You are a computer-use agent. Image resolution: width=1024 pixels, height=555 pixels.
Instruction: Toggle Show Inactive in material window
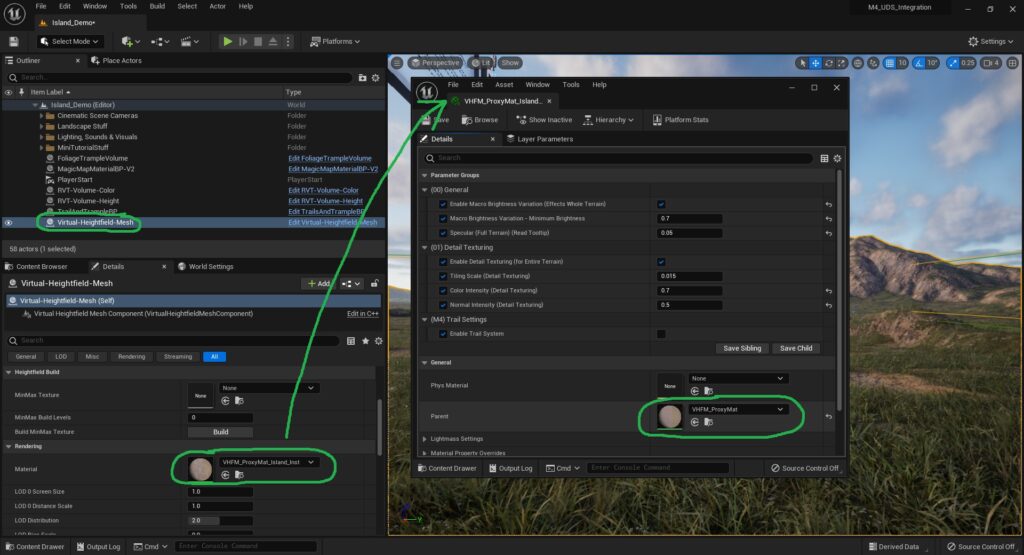click(x=544, y=120)
